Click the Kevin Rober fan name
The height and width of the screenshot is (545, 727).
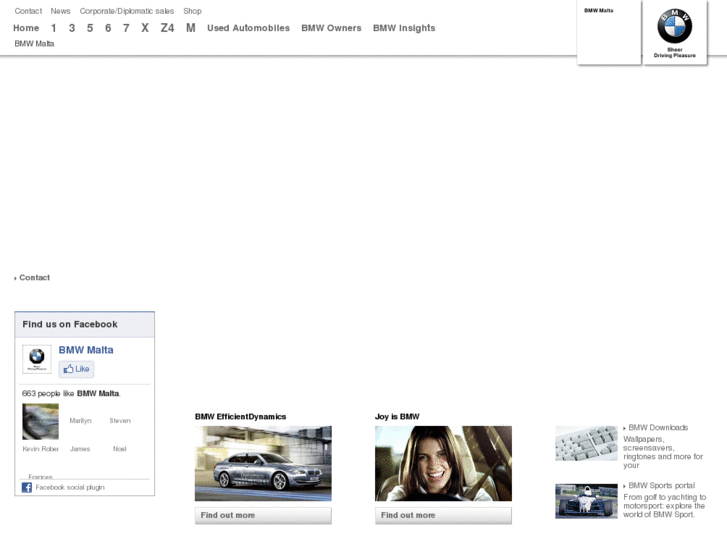click(40, 449)
